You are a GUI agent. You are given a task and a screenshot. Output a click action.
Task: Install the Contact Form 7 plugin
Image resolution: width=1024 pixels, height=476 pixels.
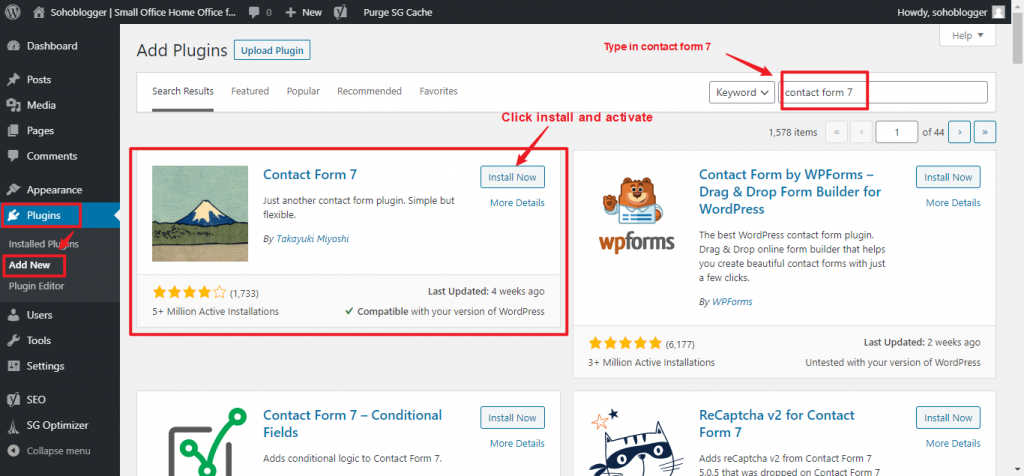point(512,177)
